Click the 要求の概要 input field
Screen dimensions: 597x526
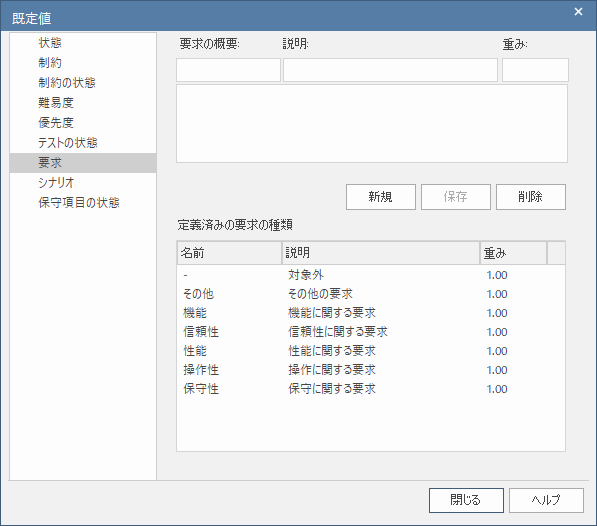(x=228, y=70)
